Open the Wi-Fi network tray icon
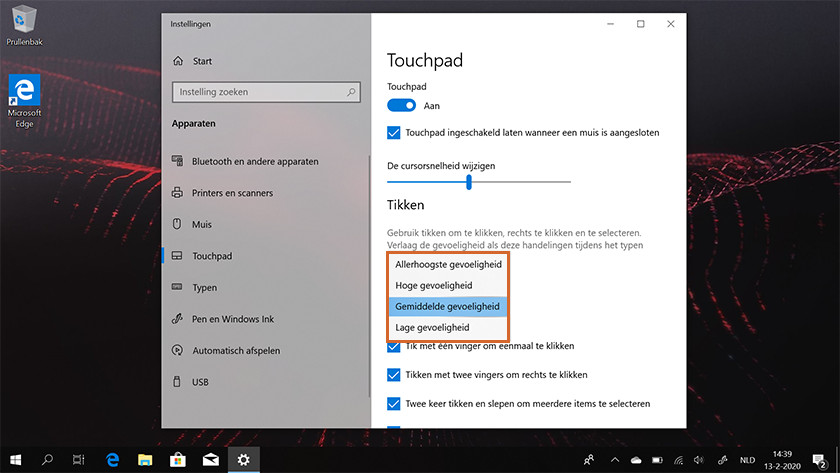 [679, 460]
